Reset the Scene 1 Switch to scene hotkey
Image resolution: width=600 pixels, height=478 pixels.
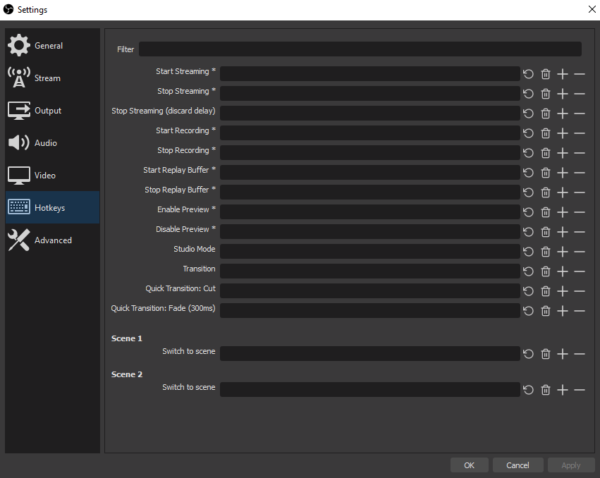point(528,354)
